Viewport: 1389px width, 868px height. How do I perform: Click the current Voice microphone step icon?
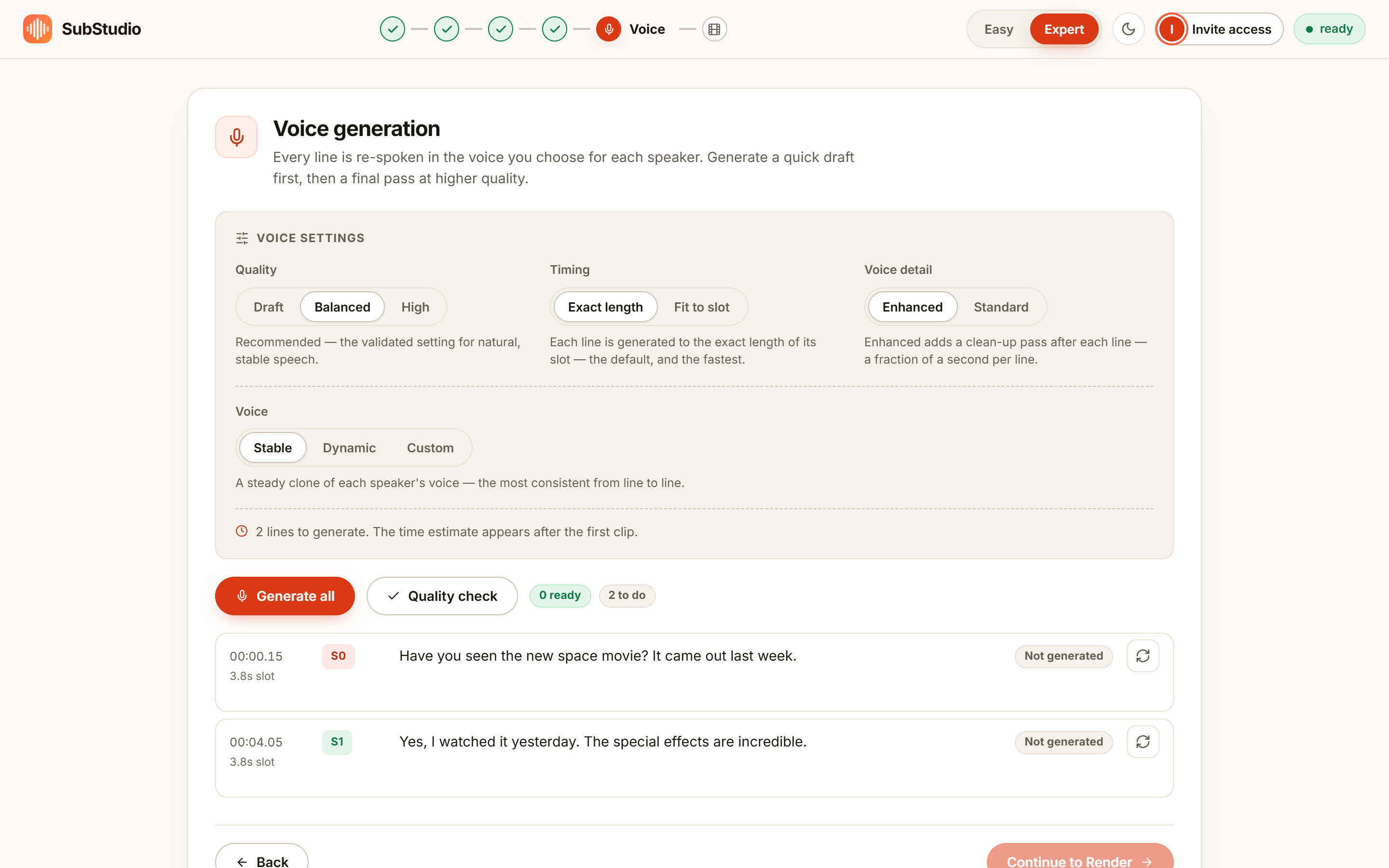[608, 29]
